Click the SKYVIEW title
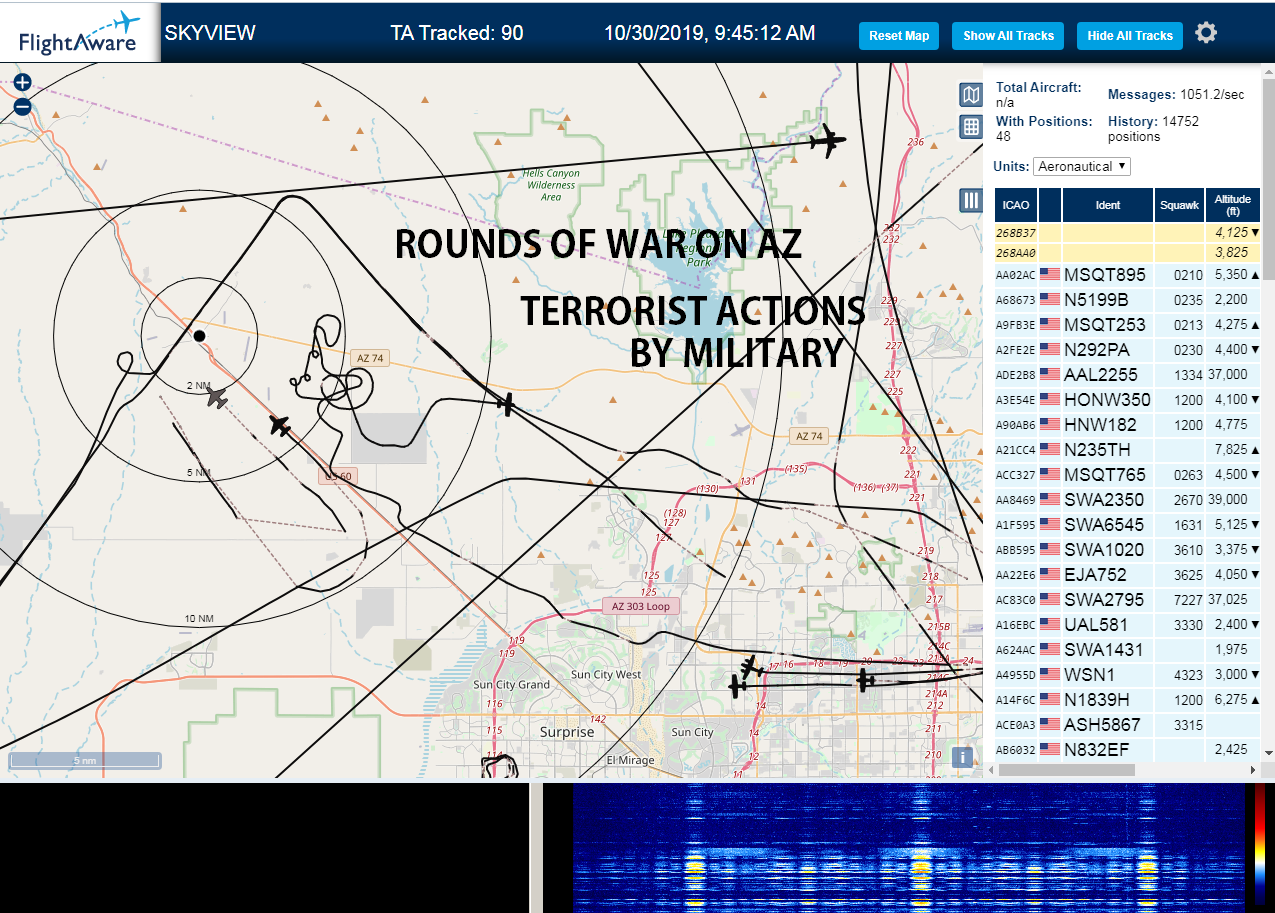This screenshot has height=913, width=1275. (x=210, y=33)
